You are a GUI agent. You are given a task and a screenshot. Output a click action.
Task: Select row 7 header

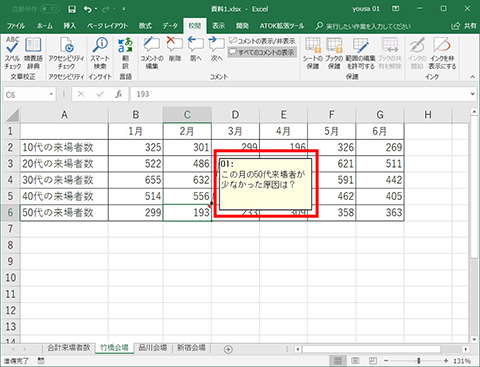point(10,229)
